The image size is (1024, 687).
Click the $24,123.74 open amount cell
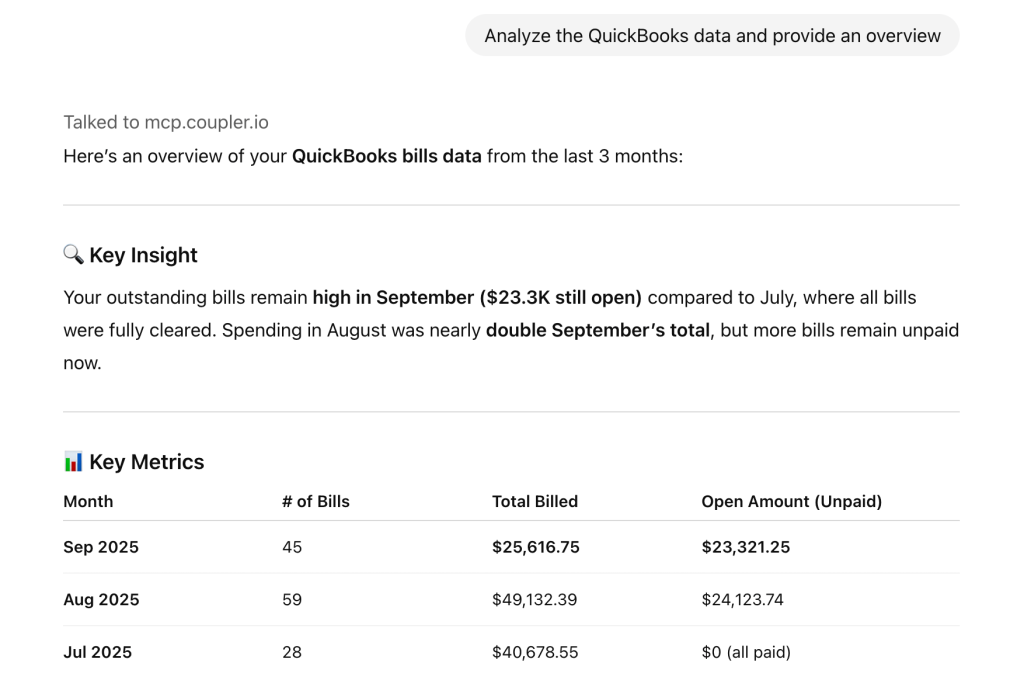[x=742, y=600]
